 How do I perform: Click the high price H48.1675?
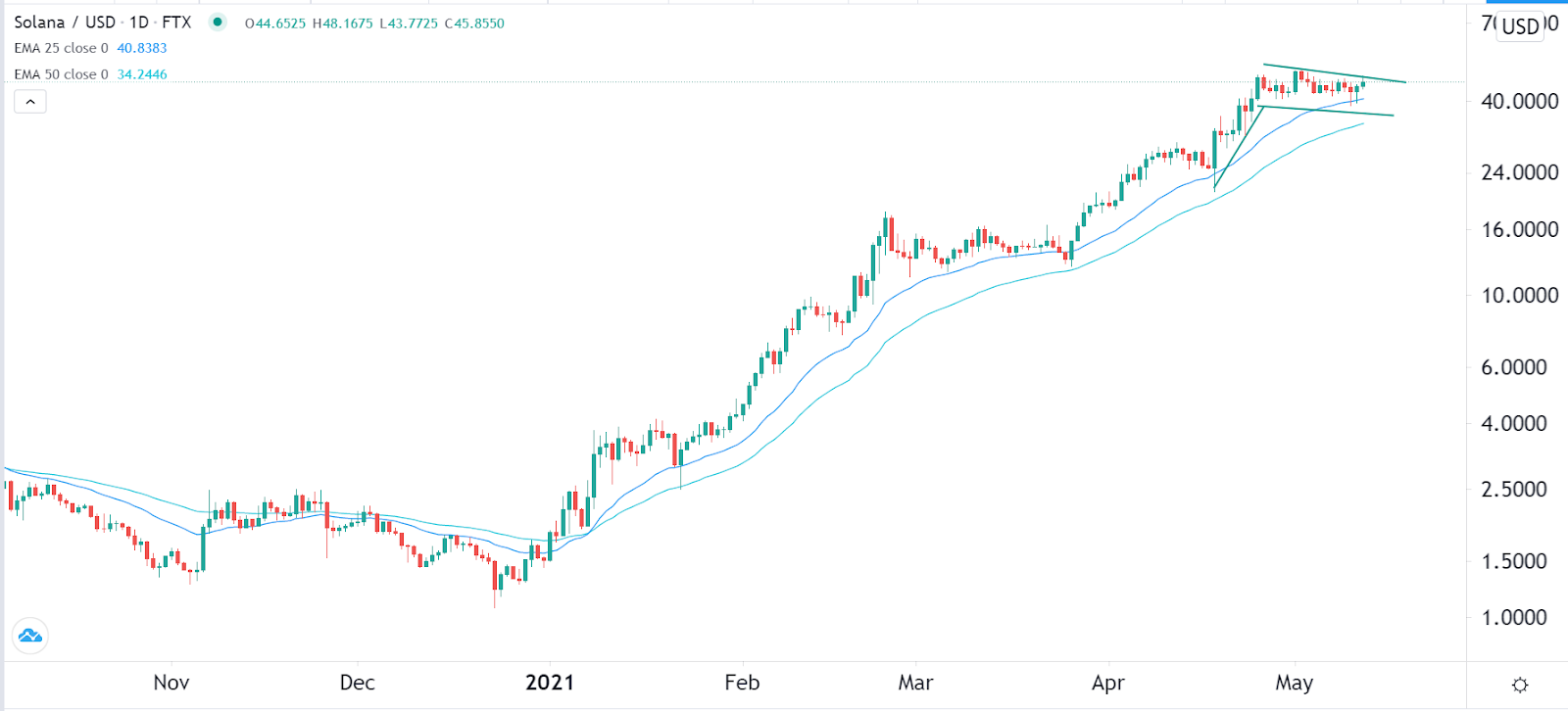click(342, 24)
